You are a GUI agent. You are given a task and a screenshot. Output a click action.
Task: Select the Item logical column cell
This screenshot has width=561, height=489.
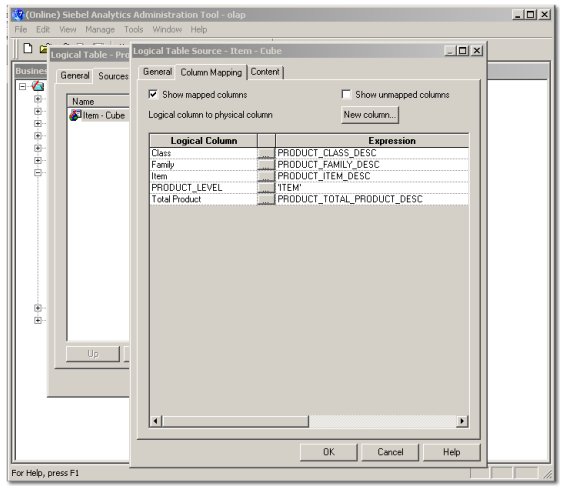click(203, 176)
